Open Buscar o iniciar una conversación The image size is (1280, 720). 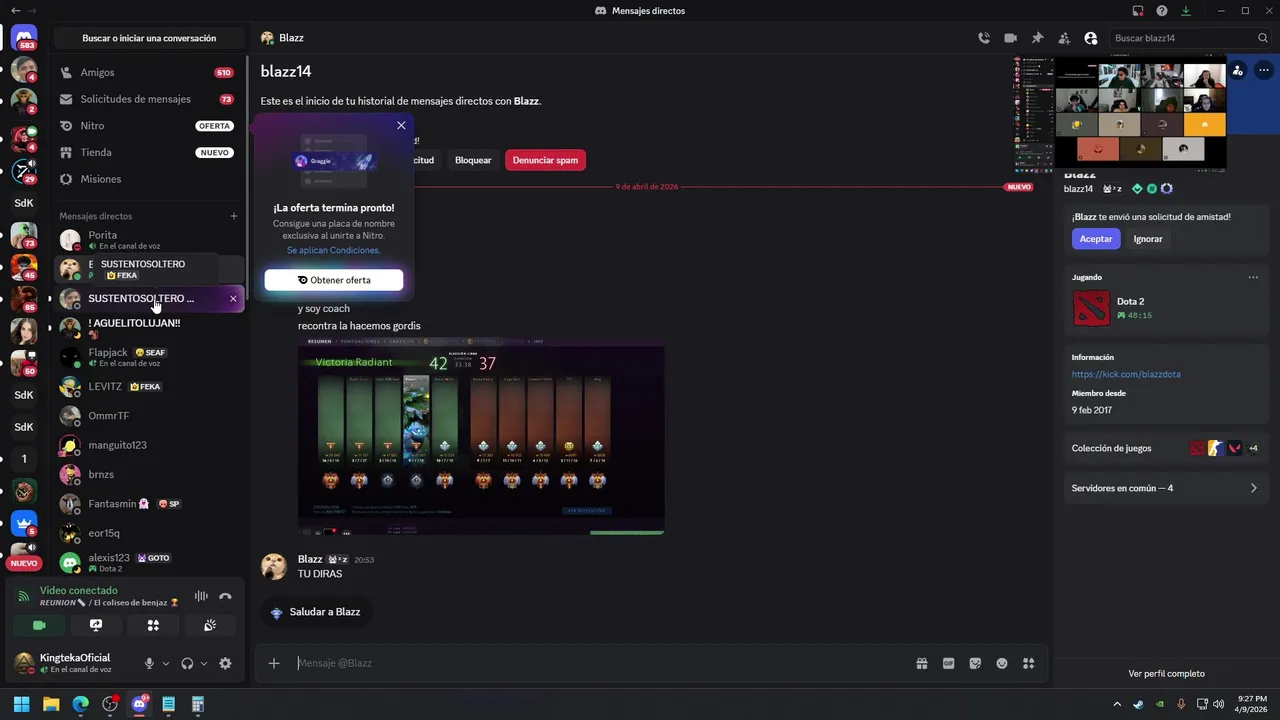coord(149,38)
